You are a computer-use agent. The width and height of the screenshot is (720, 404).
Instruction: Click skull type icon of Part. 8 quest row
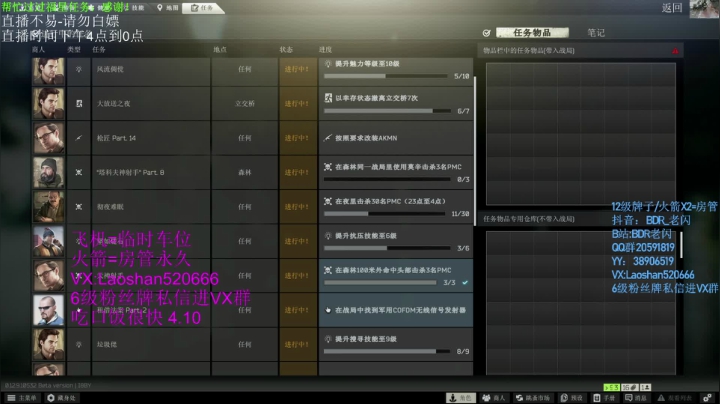click(79, 172)
